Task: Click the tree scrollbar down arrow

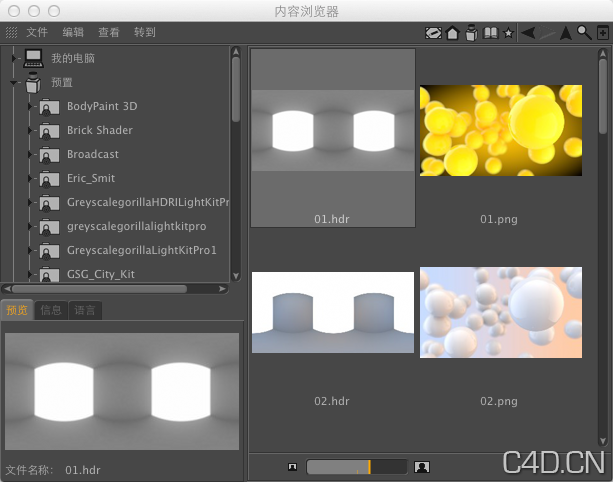Action: coord(236,276)
